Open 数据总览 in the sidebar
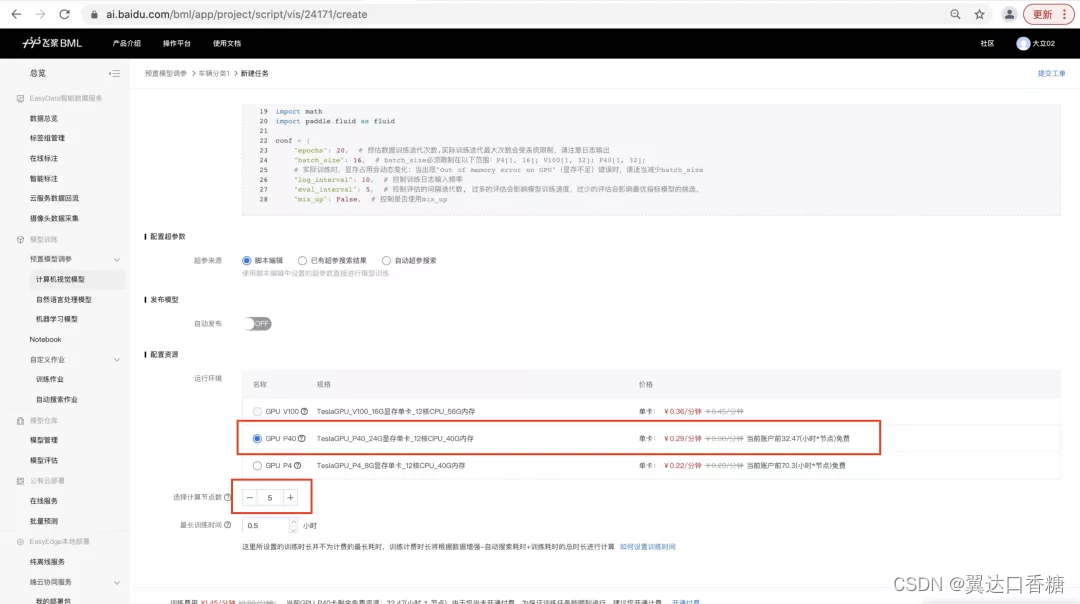Screen dimensions: 1080x604 click(43, 118)
